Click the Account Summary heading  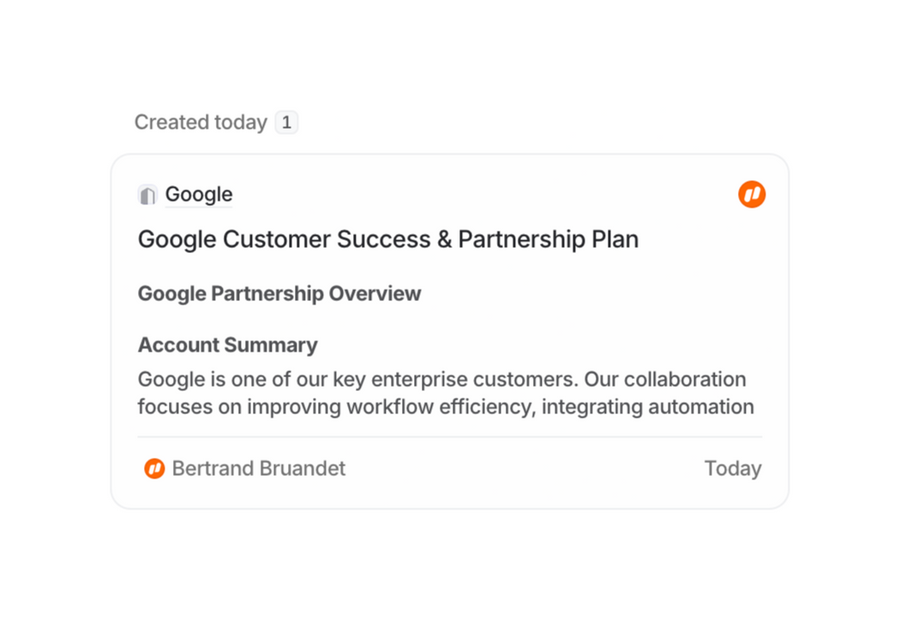[227, 345]
